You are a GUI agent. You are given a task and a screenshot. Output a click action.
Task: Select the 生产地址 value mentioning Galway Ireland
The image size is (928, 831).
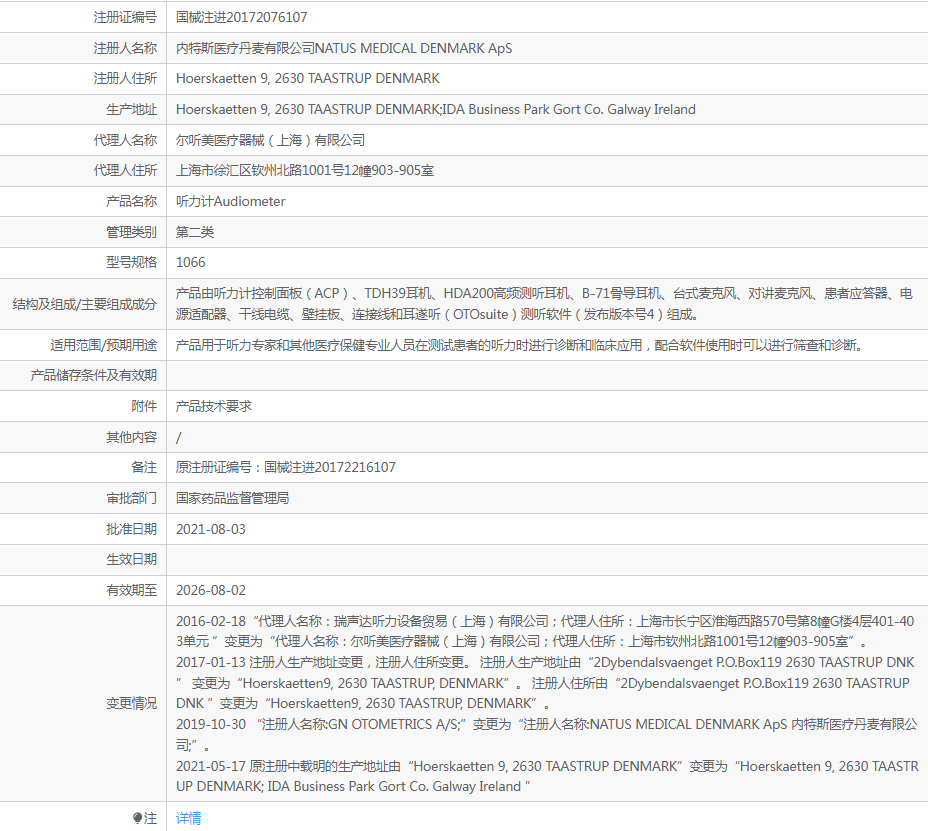pos(436,109)
